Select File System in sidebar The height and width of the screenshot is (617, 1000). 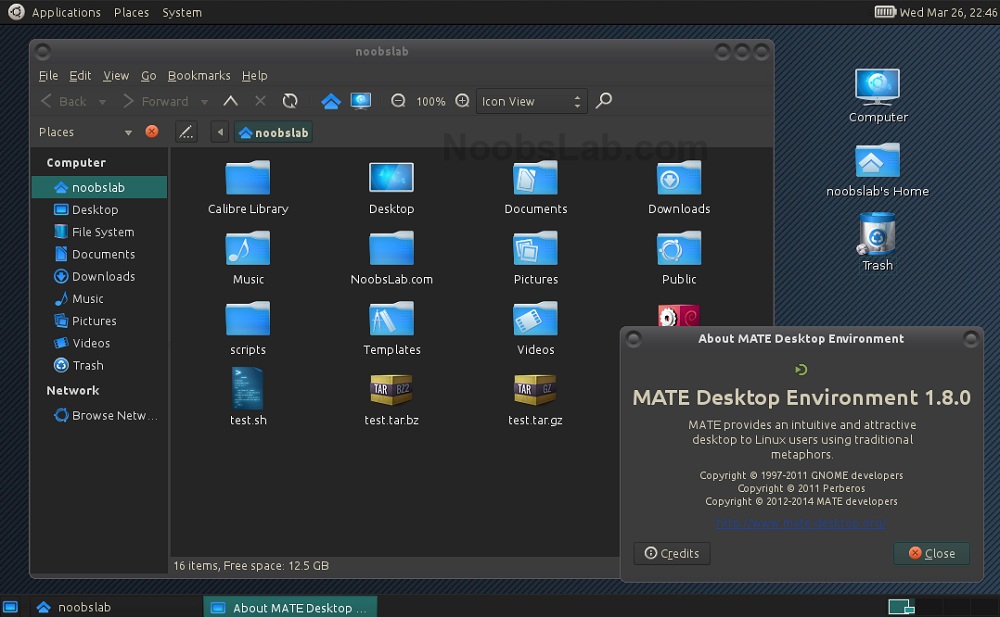pyautogui.click(x=99, y=232)
